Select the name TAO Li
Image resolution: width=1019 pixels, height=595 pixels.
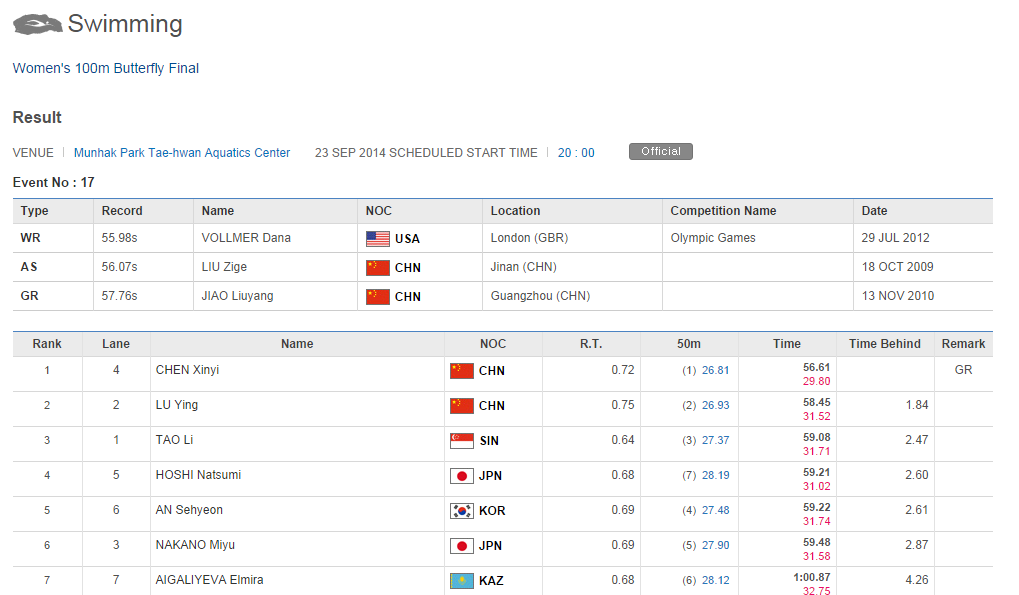174,440
